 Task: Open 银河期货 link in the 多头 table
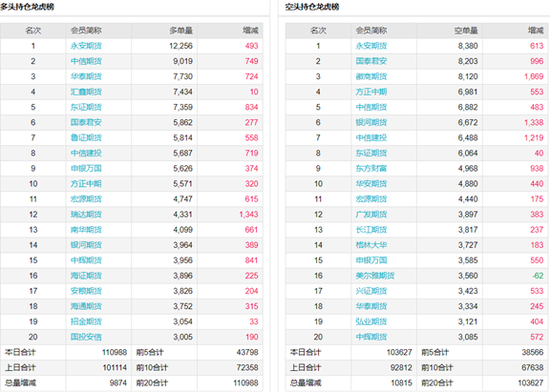(x=86, y=245)
